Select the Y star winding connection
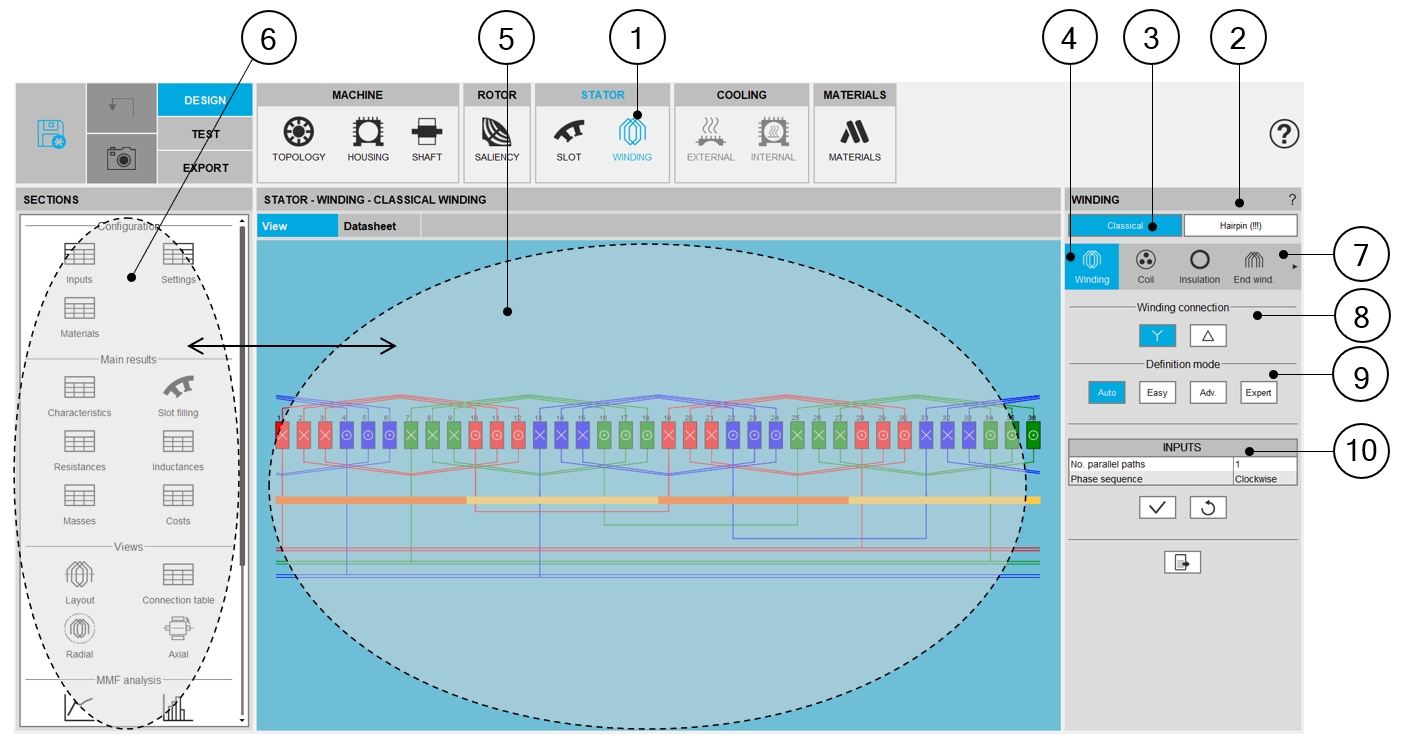This screenshot has width=1403, height=747. [x=1157, y=336]
